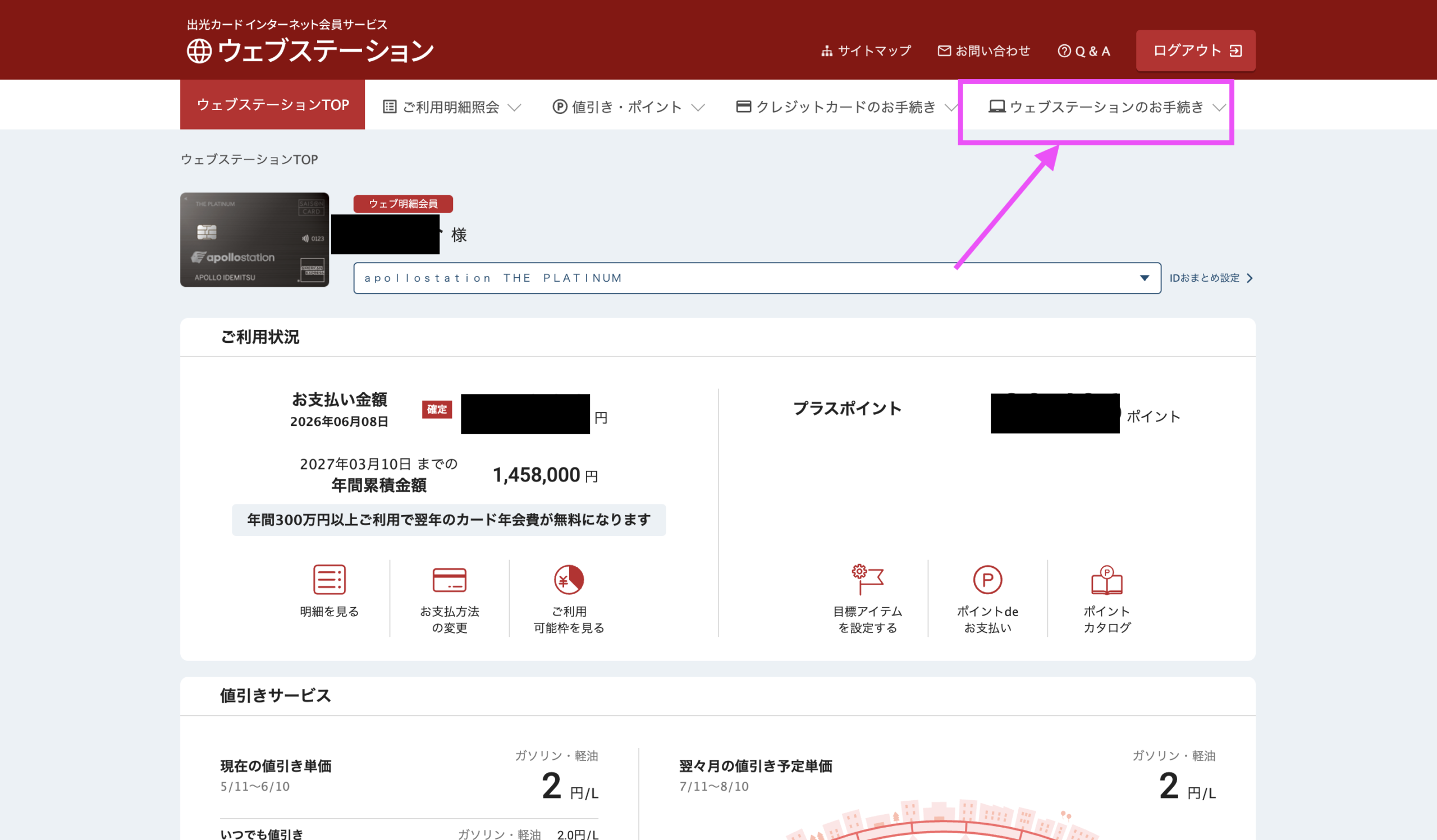The width and height of the screenshot is (1437, 840).
Task: Open ポイントカタログ book icon
Action: click(1106, 580)
